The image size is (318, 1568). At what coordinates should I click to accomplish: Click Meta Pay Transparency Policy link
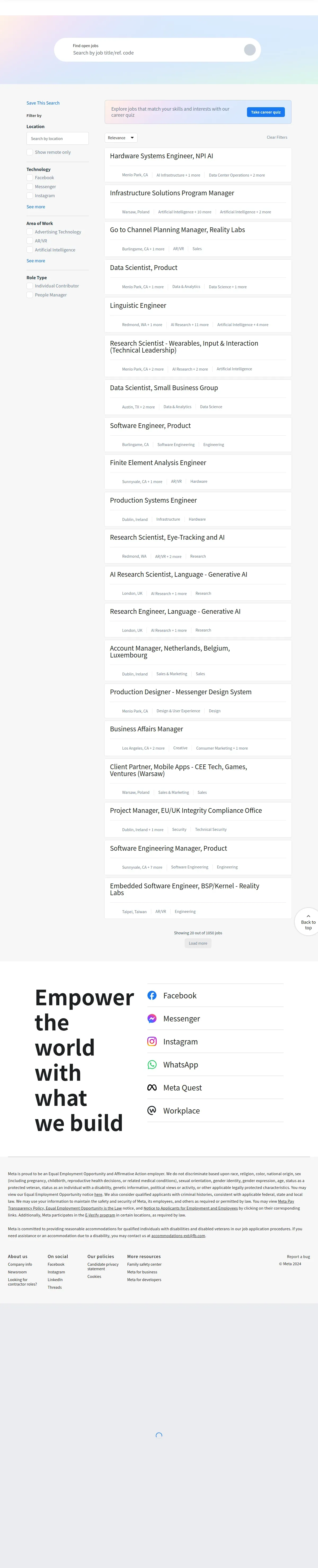tap(151, 1205)
